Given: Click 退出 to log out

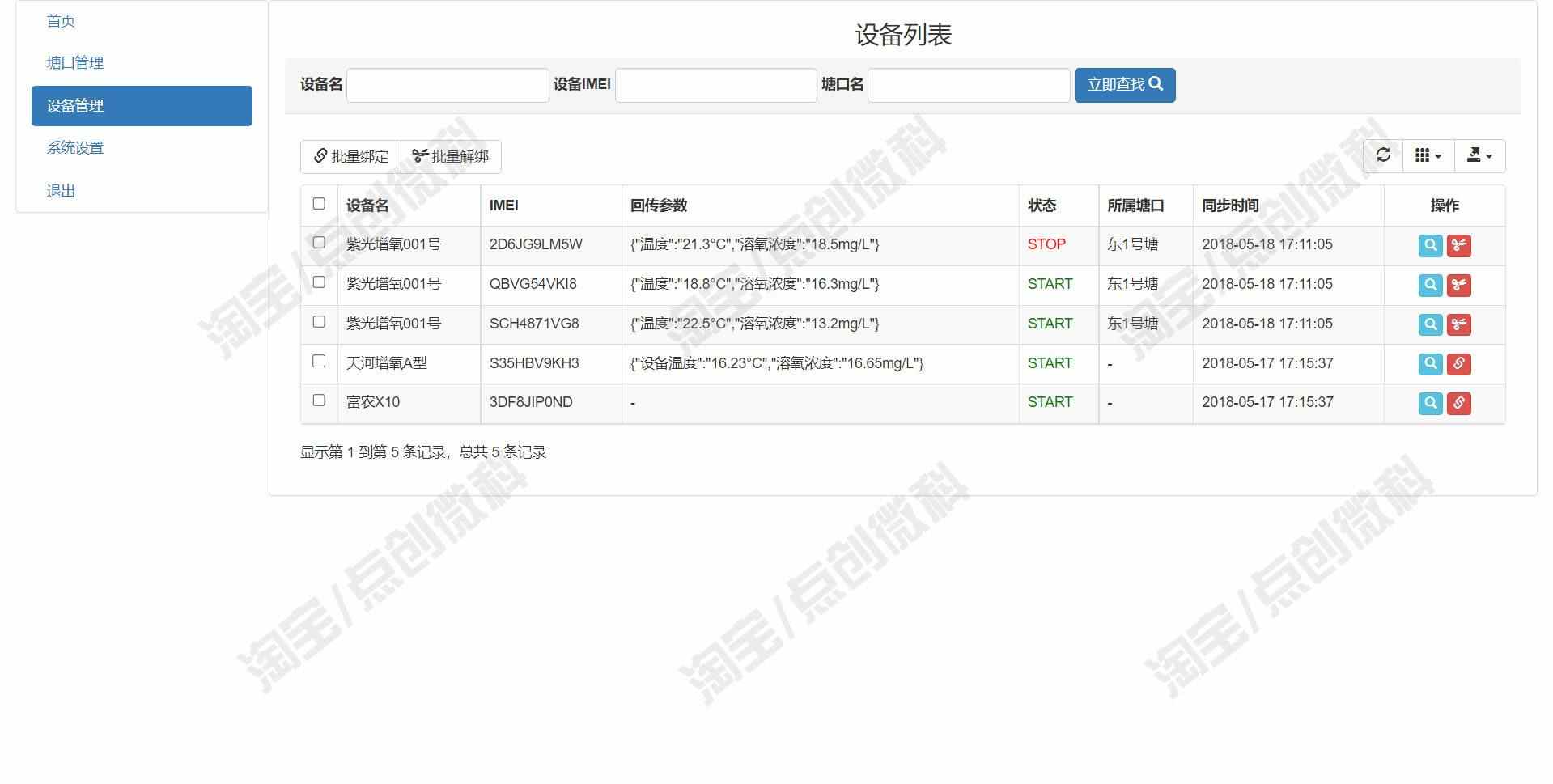Looking at the screenshot, I should click(x=61, y=191).
